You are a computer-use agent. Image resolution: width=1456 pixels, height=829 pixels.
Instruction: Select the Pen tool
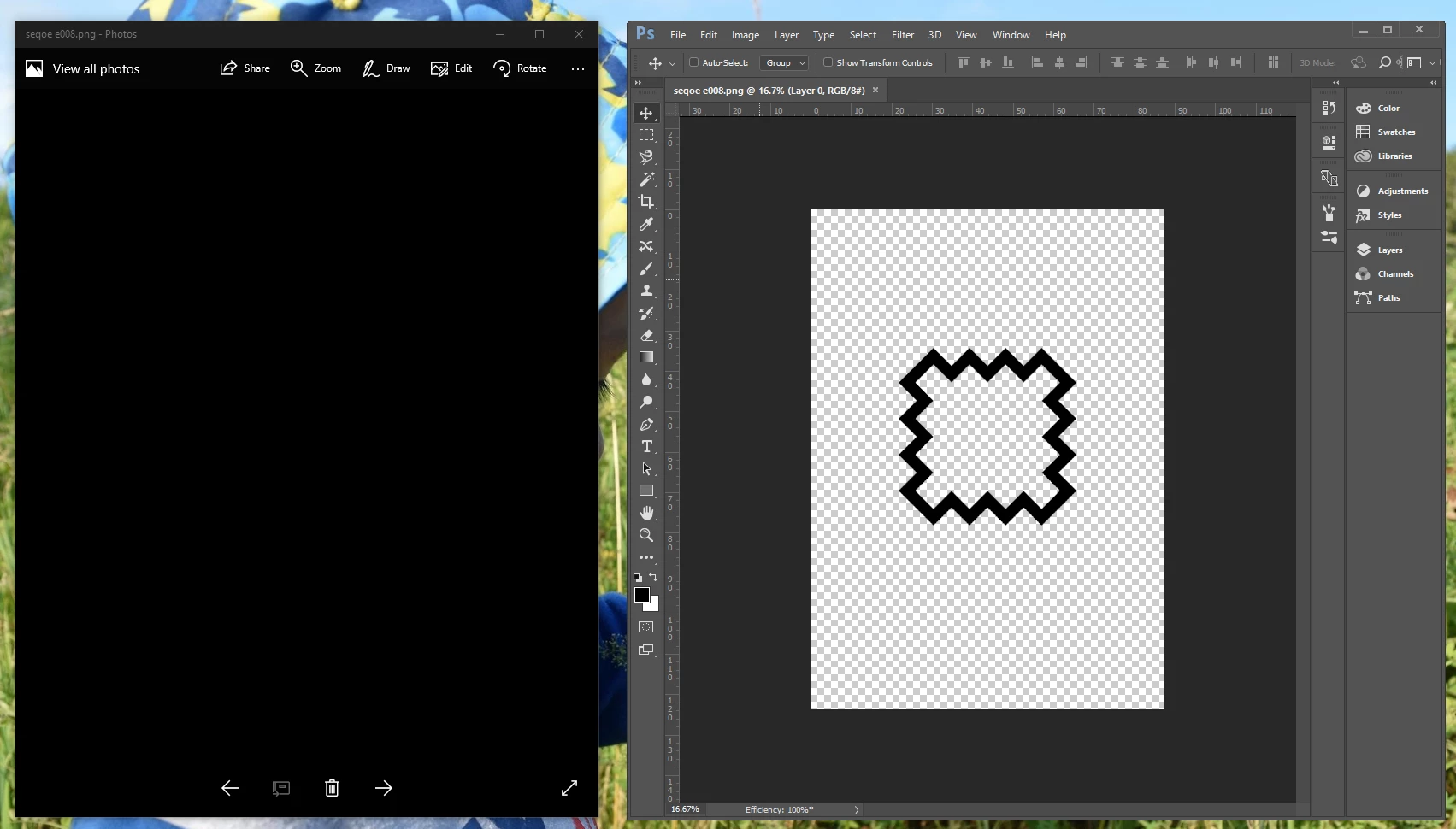tap(646, 424)
